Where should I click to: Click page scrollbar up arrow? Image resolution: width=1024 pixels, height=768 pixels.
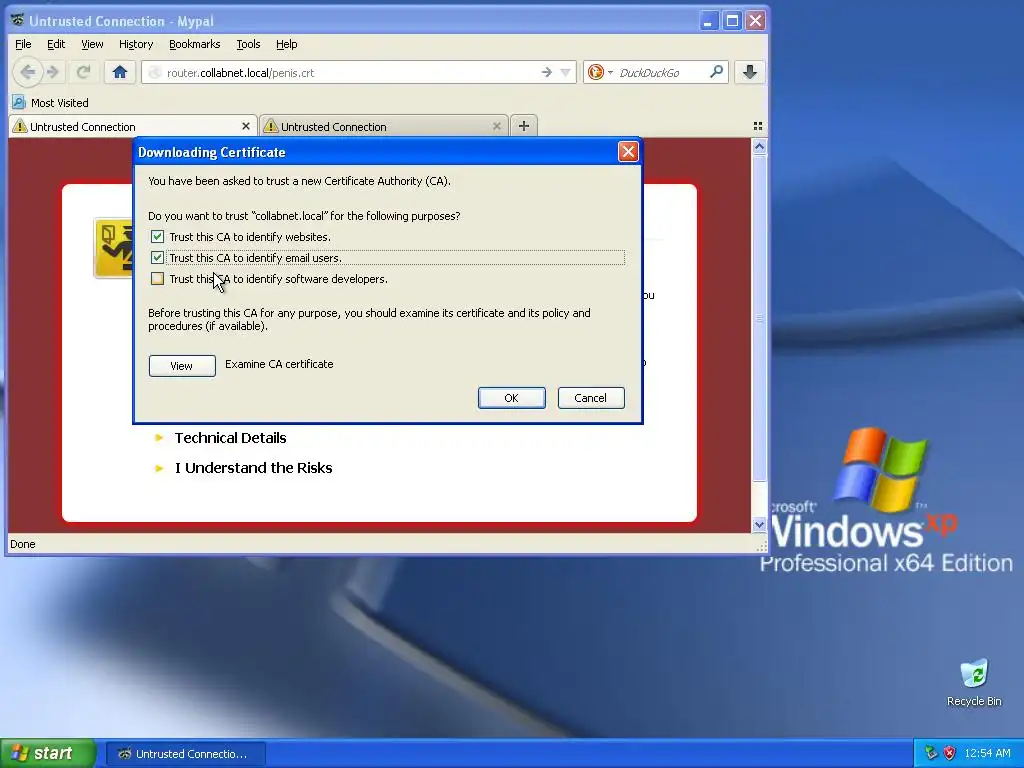tap(759, 147)
